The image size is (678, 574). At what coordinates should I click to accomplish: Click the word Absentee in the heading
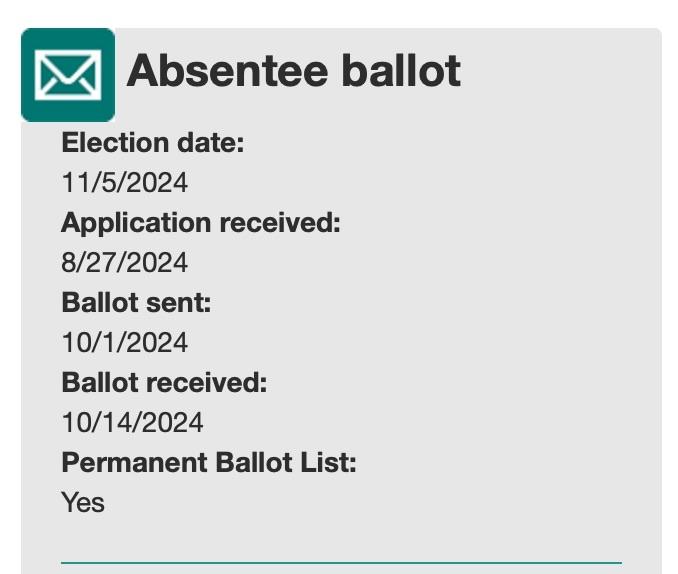(x=227, y=71)
